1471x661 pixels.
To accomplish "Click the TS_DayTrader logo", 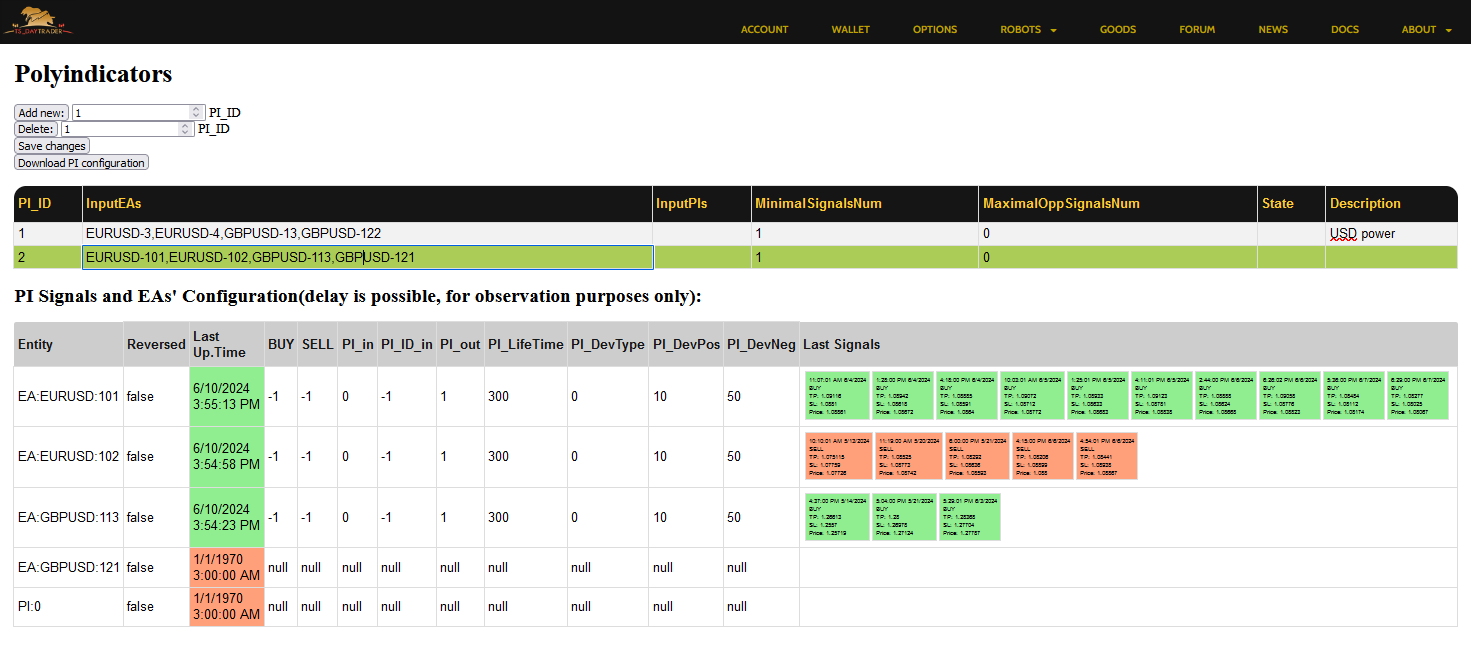I will pos(37,21).
